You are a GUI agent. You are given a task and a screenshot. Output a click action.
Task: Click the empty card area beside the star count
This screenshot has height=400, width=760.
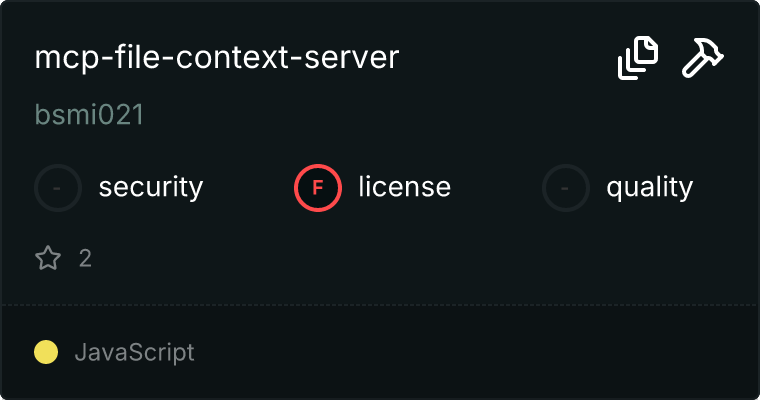400,259
